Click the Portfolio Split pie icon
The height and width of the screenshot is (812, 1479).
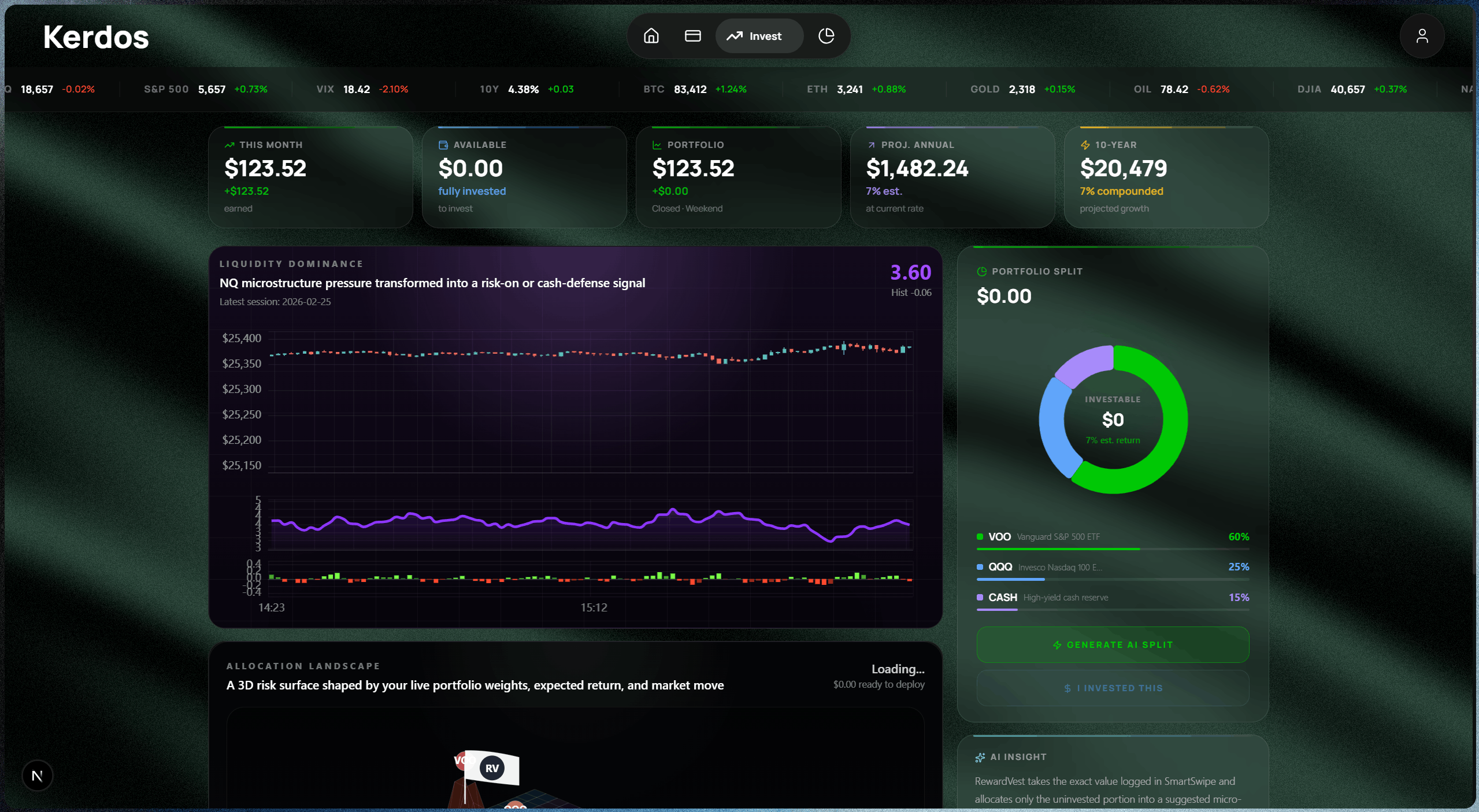981,272
